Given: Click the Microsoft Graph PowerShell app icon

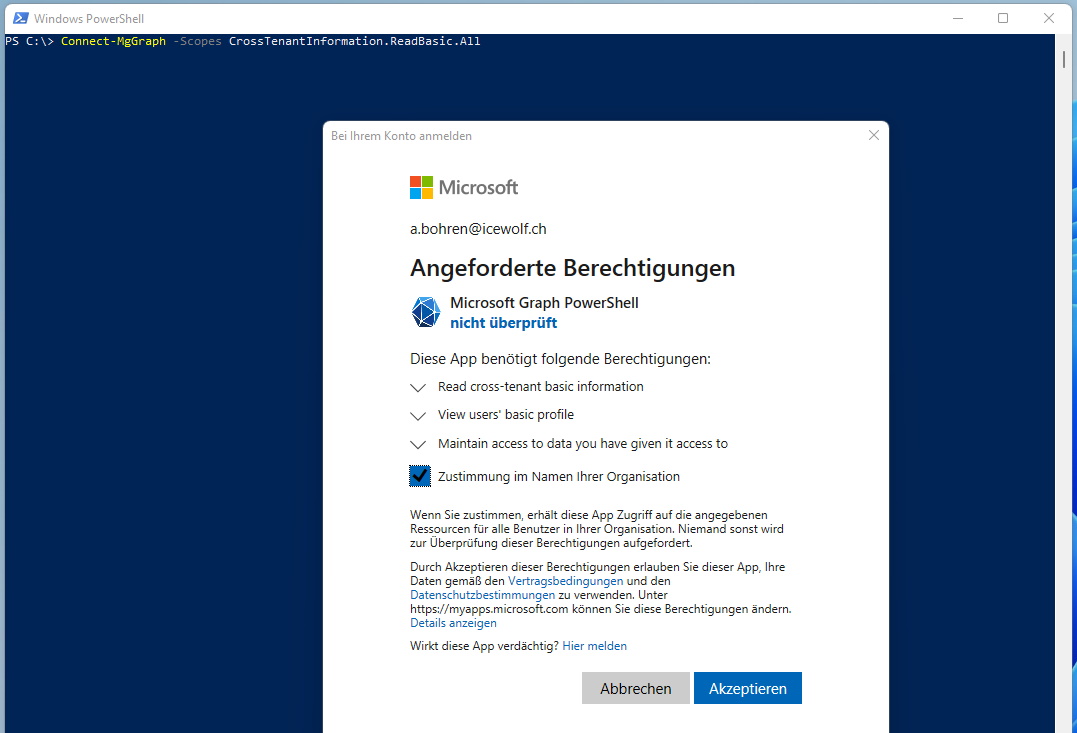Looking at the screenshot, I should pos(426,313).
